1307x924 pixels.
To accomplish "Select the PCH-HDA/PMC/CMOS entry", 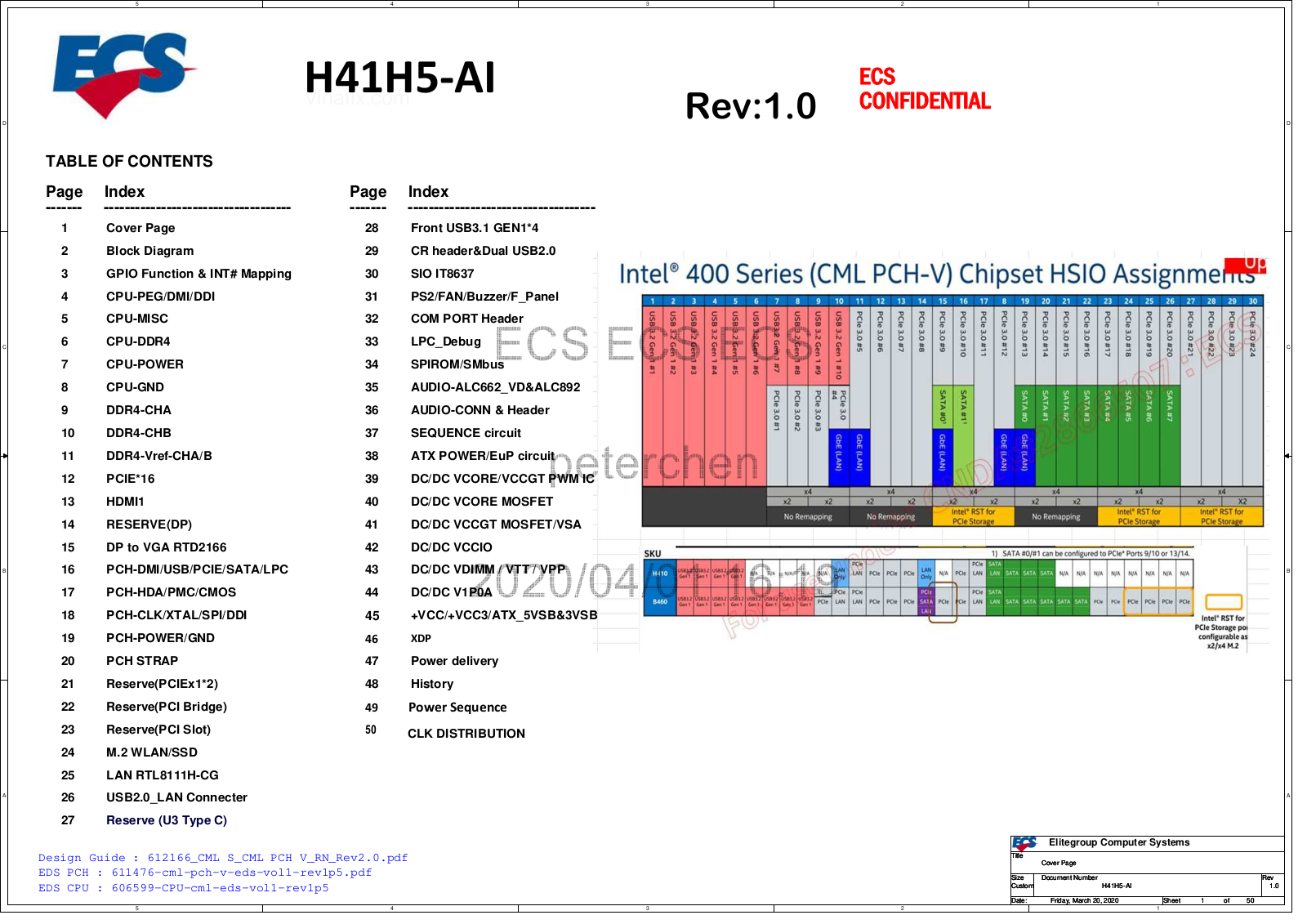I will [172, 592].
